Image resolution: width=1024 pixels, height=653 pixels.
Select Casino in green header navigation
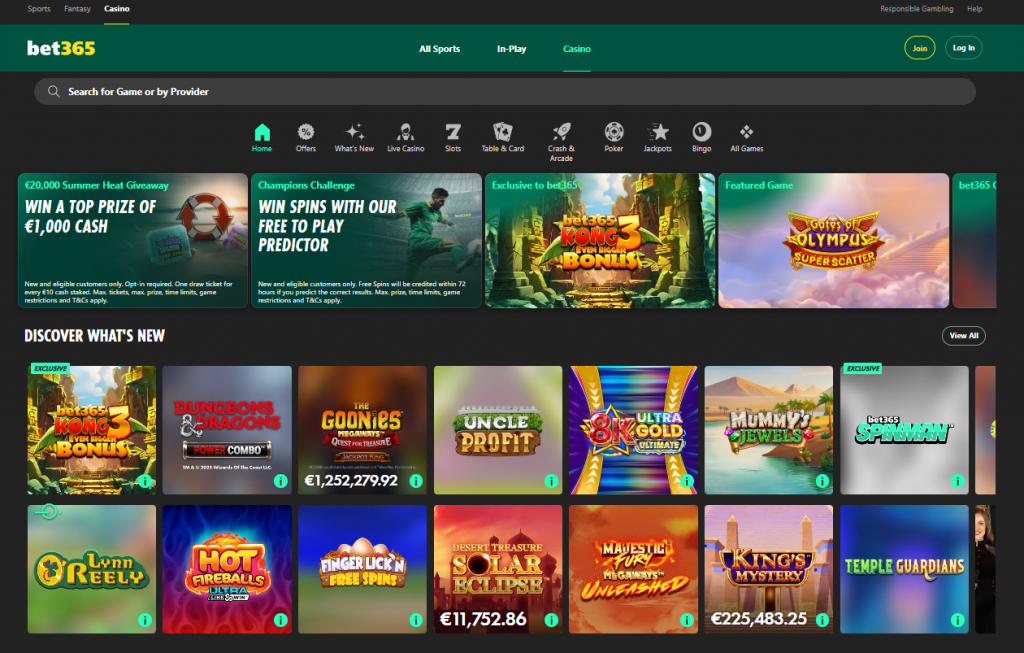(577, 49)
